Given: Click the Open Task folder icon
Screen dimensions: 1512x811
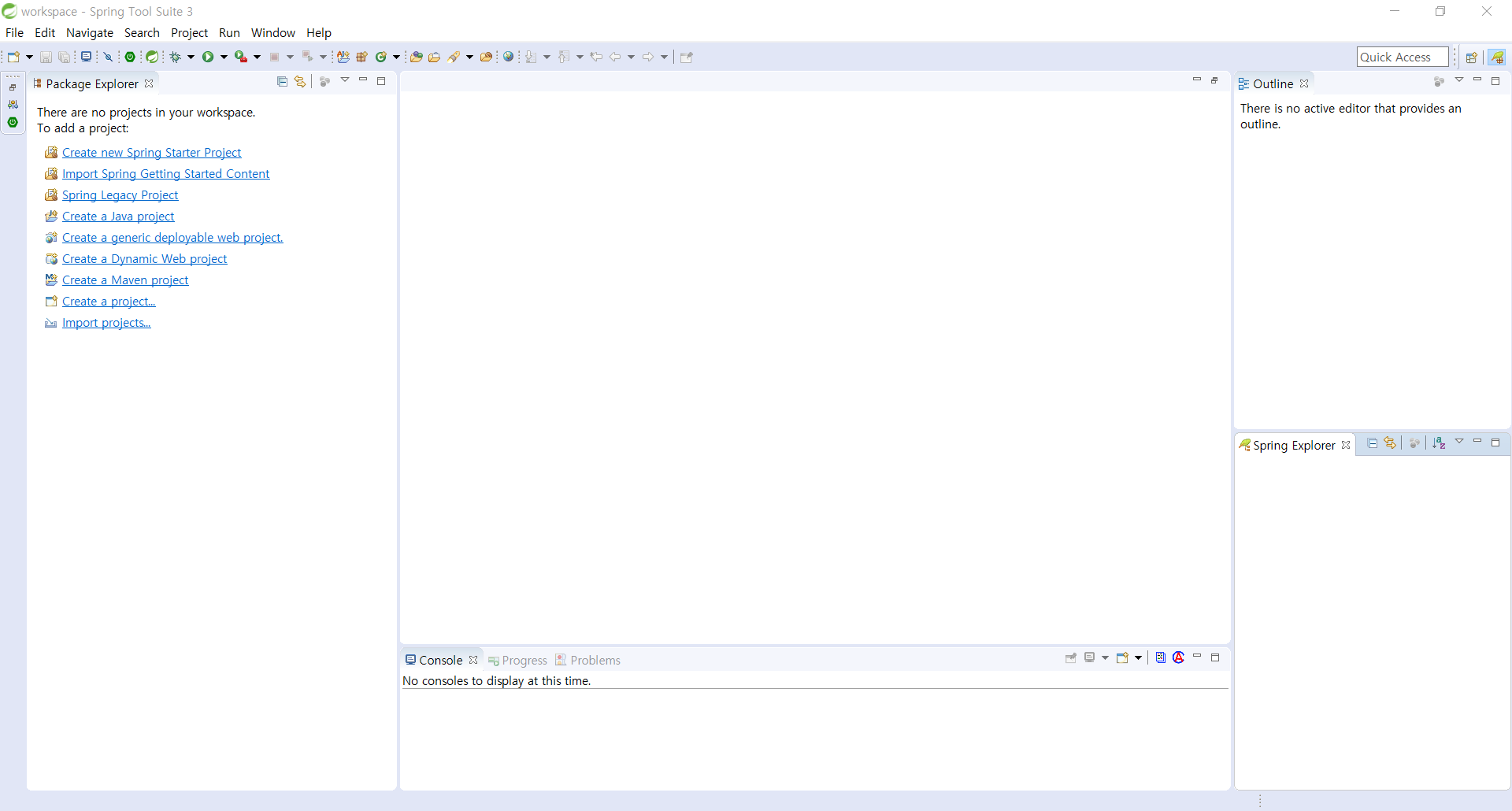Looking at the screenshot, I should point(434,57).
